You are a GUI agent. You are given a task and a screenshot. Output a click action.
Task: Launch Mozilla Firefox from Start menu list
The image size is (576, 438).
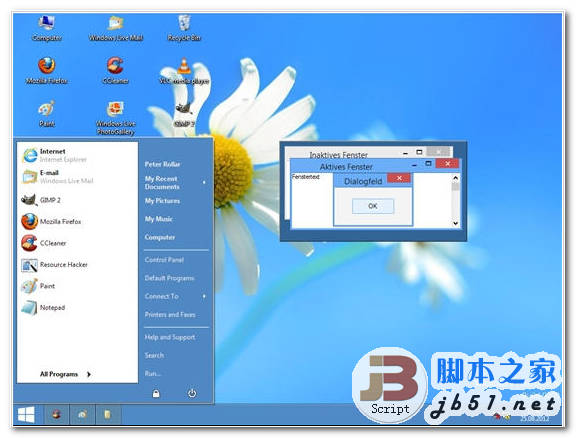(51, 222)
